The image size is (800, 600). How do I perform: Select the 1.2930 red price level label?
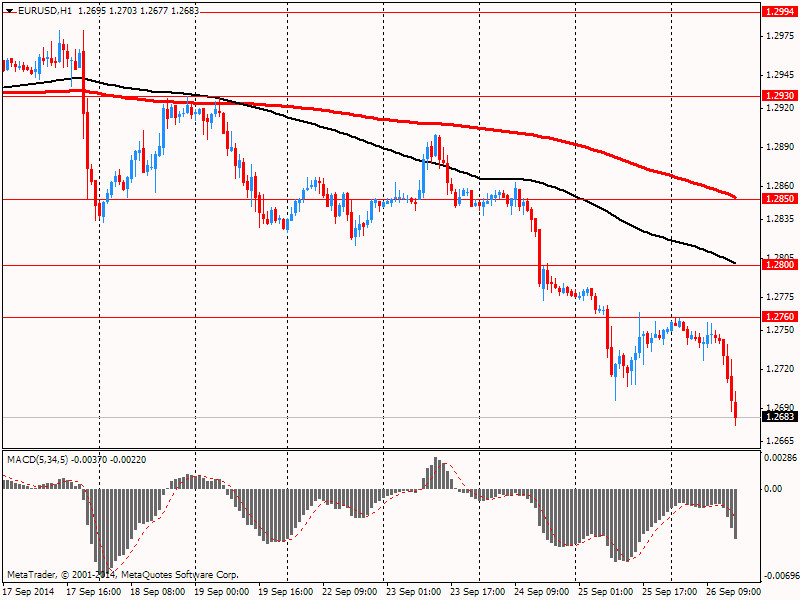(780, 96)
